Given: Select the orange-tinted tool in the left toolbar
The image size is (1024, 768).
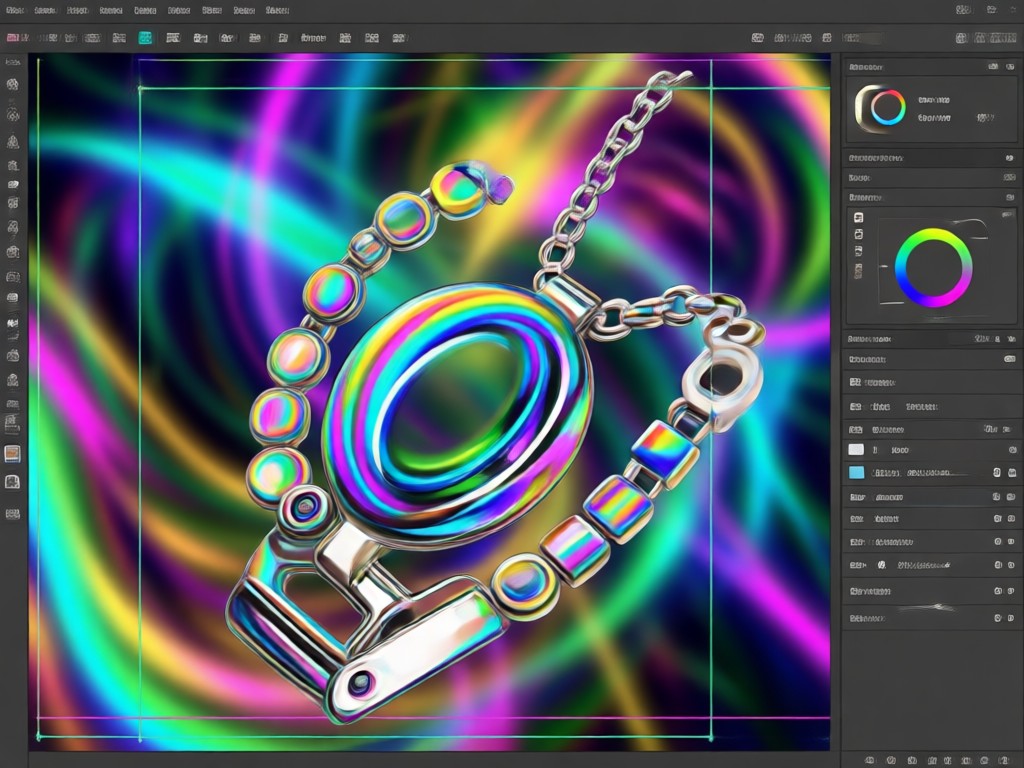Looking at the screenshot, I should tap(12, 453).
